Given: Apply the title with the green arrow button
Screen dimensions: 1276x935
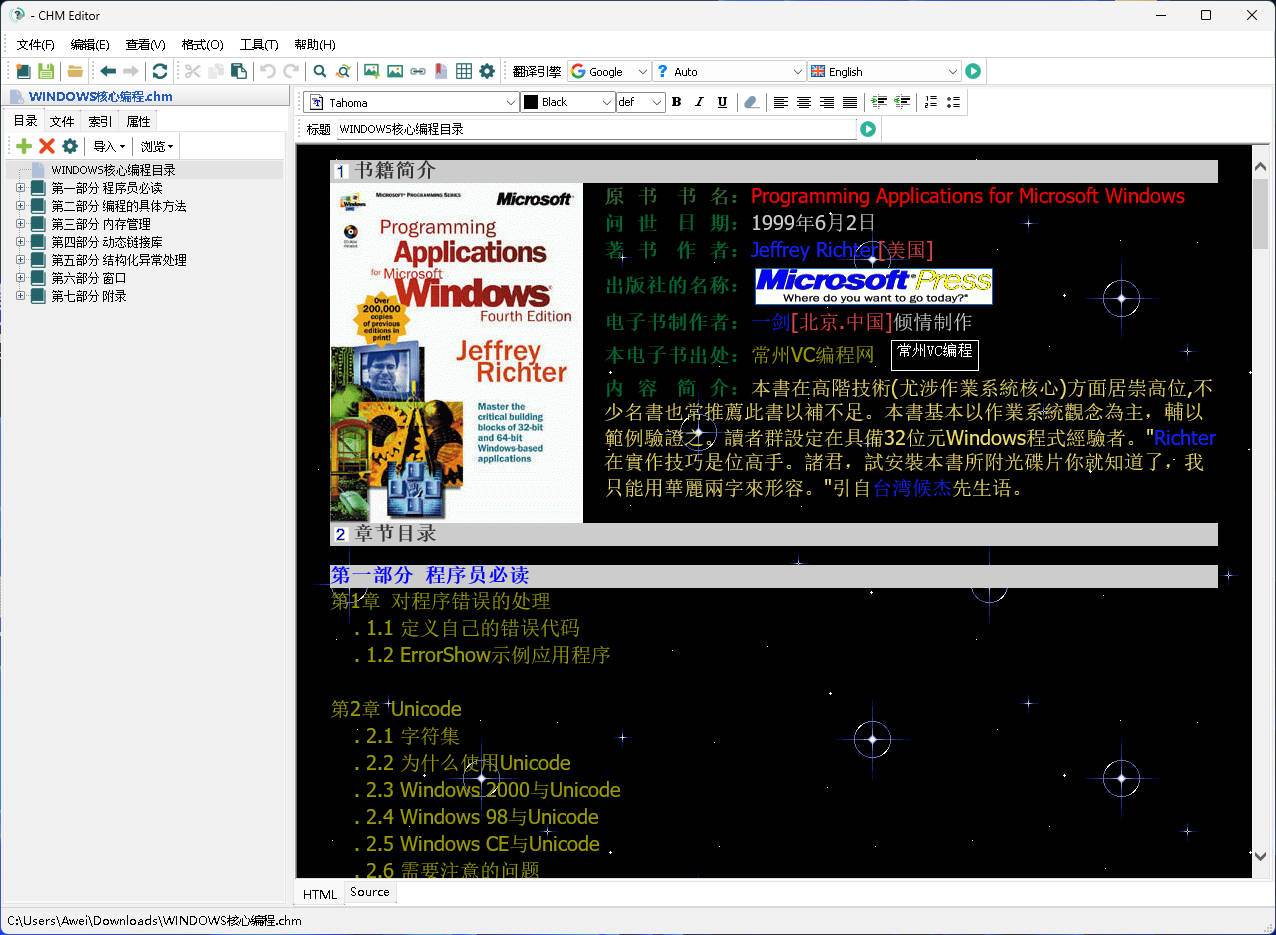Looking at the screenshot, I should pos(868,129).
